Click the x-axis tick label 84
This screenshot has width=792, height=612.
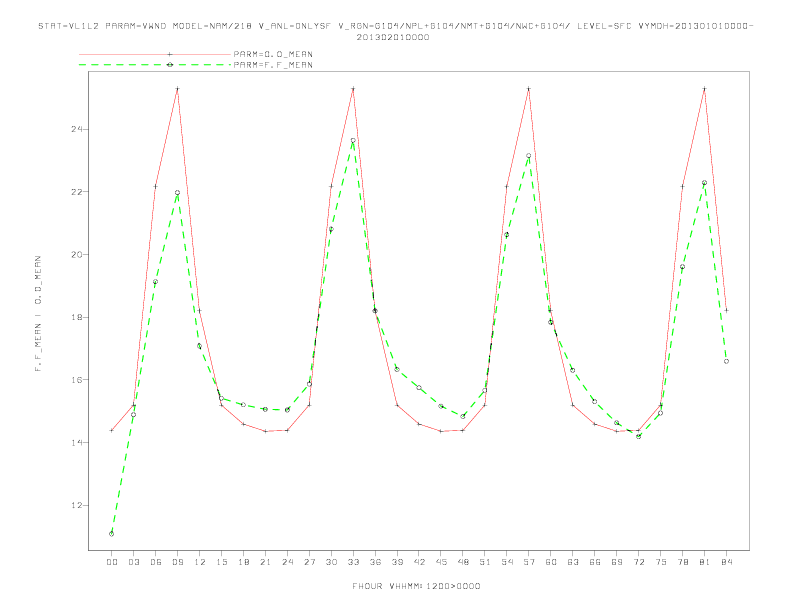[x=726, y=562]
